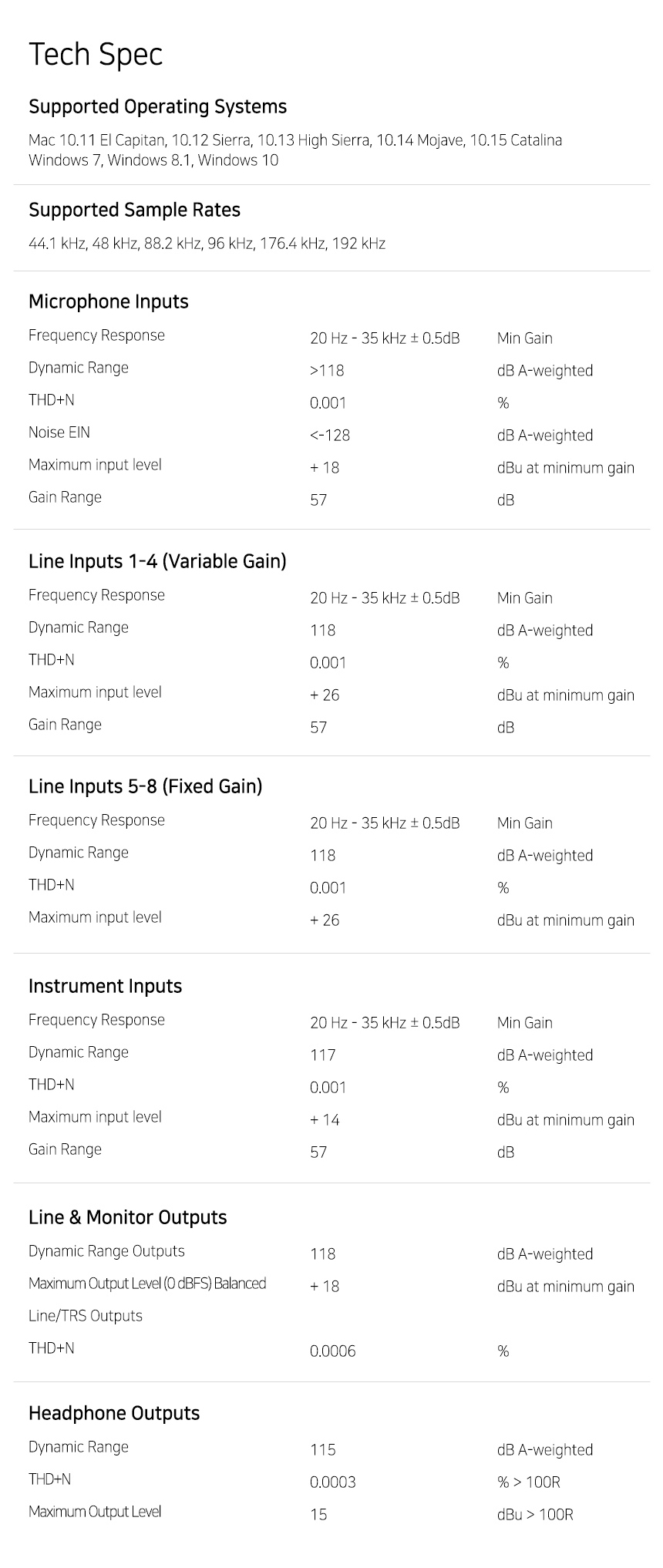Screen dimensions: 663x1568
Task: Click the sample rates list starting with 44.1 kHz
Action: point(207,244)
